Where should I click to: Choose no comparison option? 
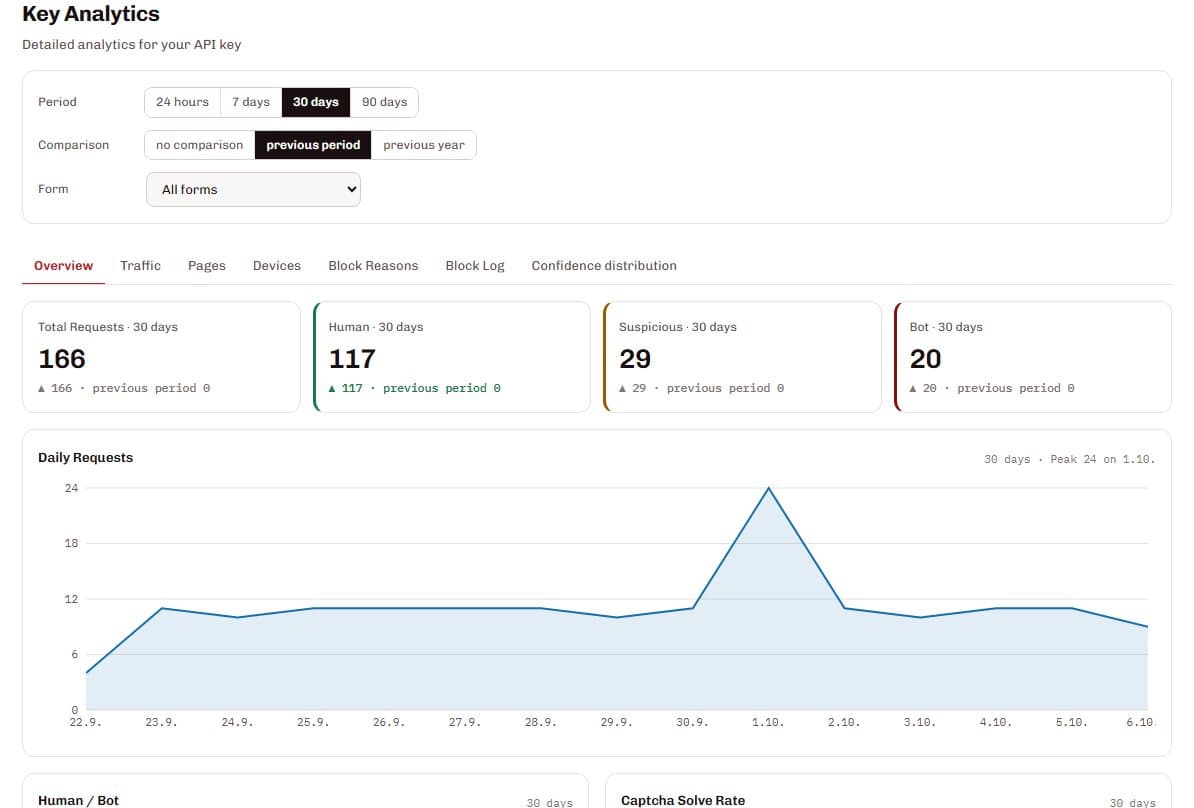(200, 145)
